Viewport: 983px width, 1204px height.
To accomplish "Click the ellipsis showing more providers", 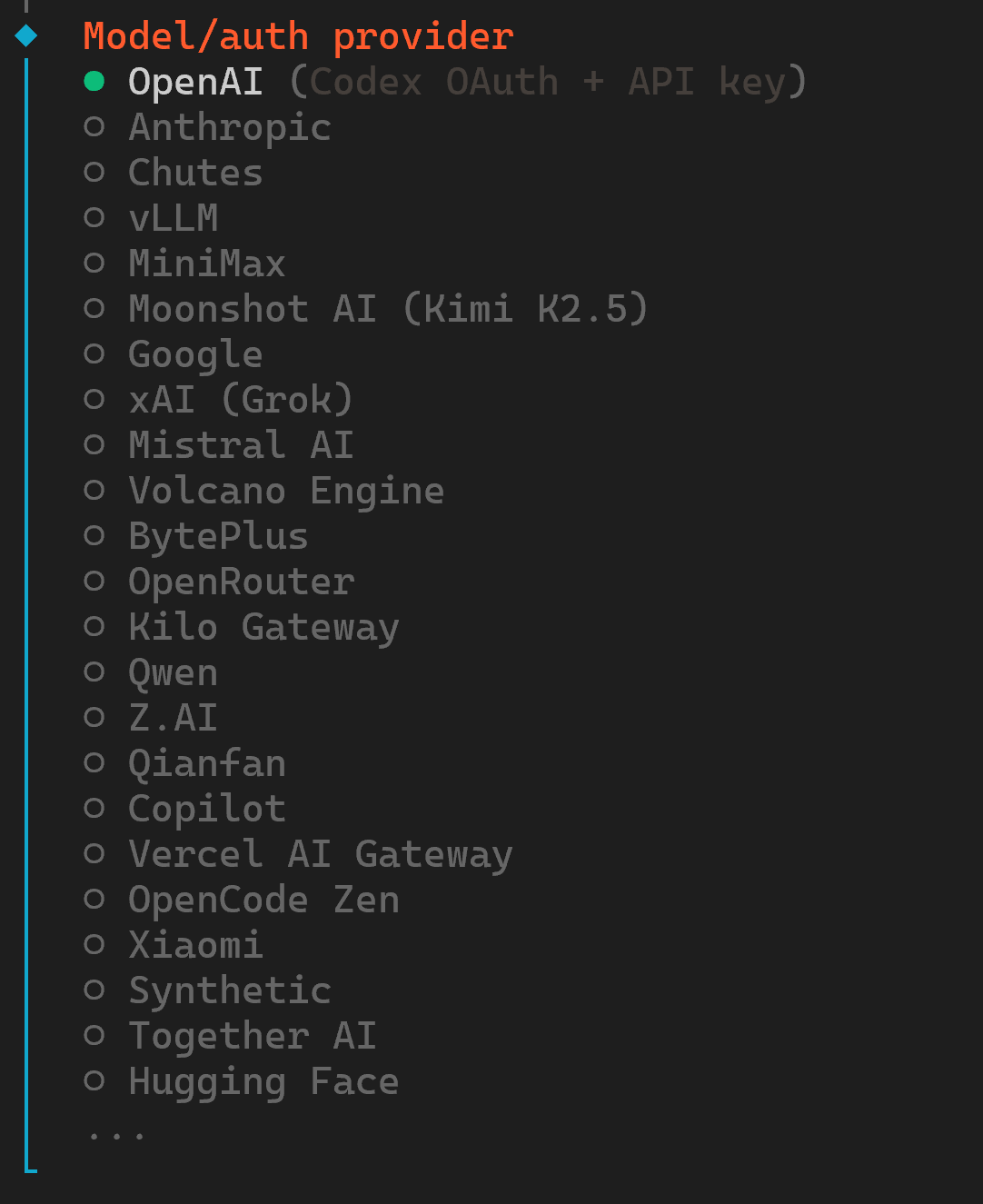I will pyautogui.click(x=116, y=1136).
